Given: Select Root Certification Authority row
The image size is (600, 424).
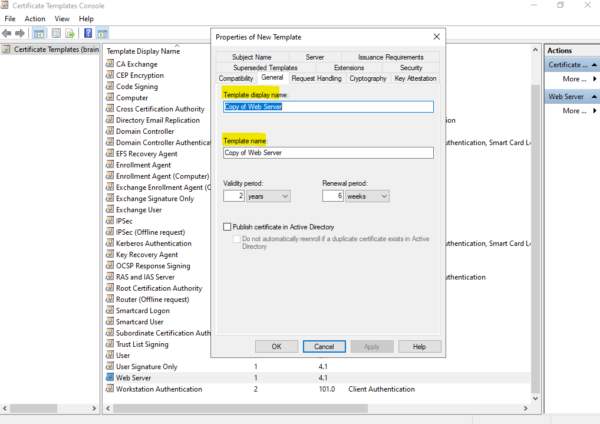Looking at the screenshot, I should click(x=159, y=288).
